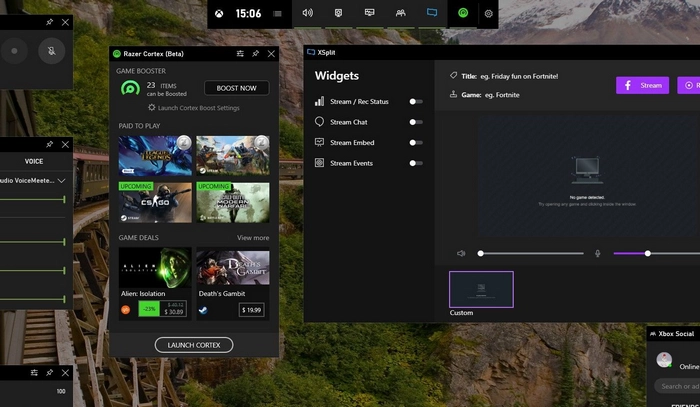The width and height of the screenshot is (700, 407).
Task: Pin the Razer Cortex widget
Action: [x=255, y=54]
